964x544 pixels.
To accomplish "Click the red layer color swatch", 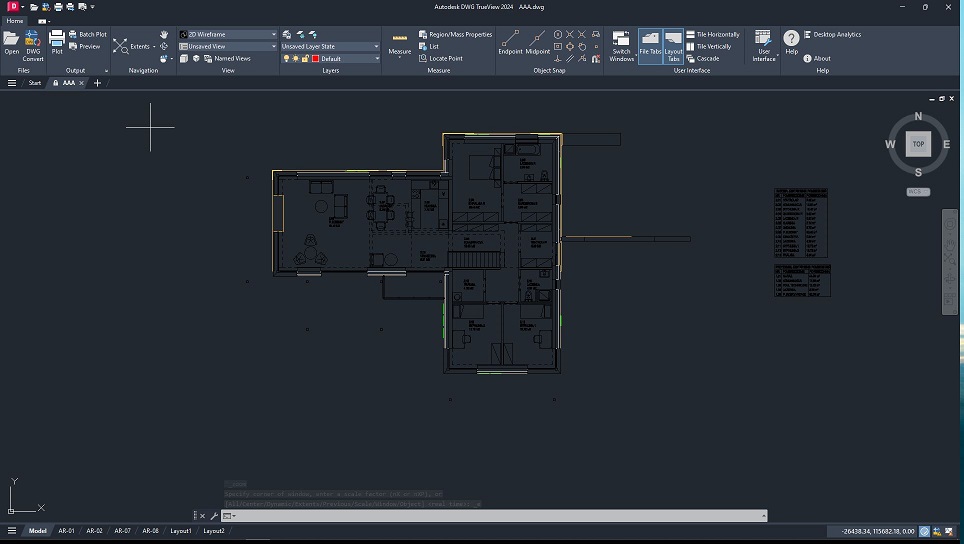I will [x=315, y=58].
